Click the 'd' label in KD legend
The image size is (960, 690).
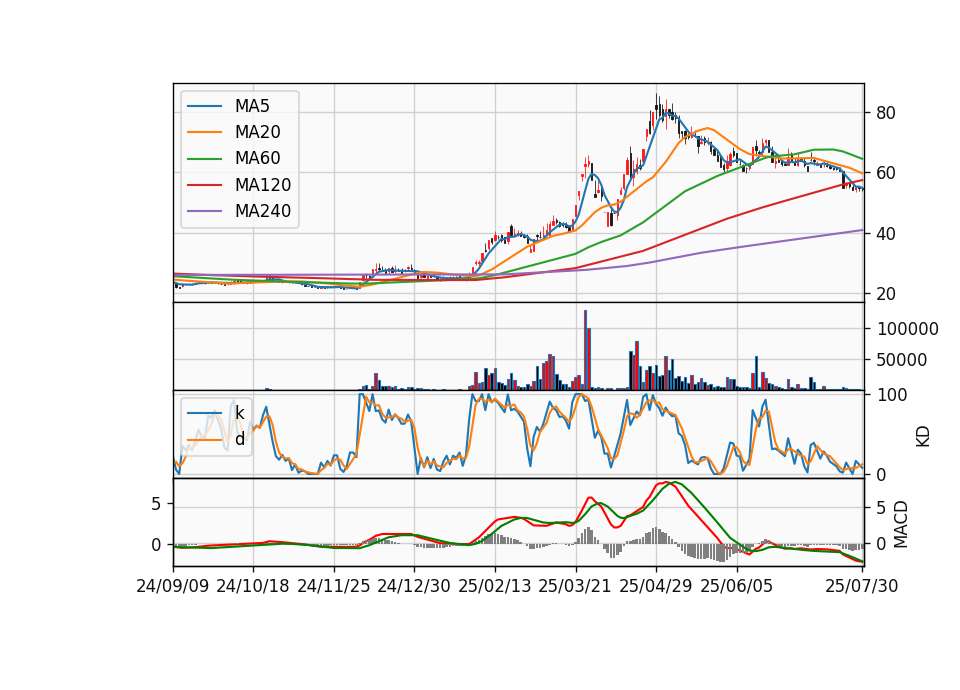[240, 440]
